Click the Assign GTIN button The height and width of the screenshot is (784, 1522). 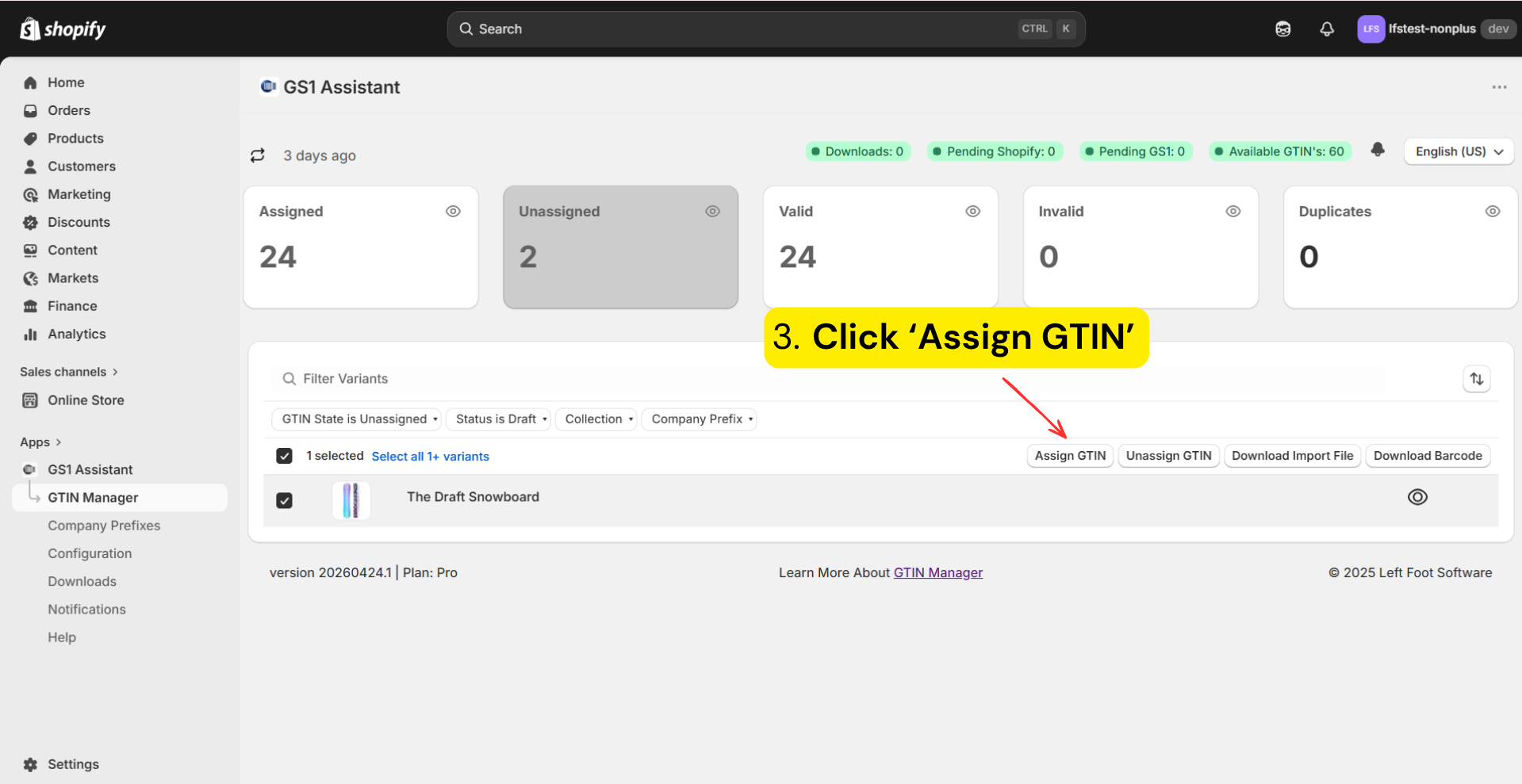1070,456
